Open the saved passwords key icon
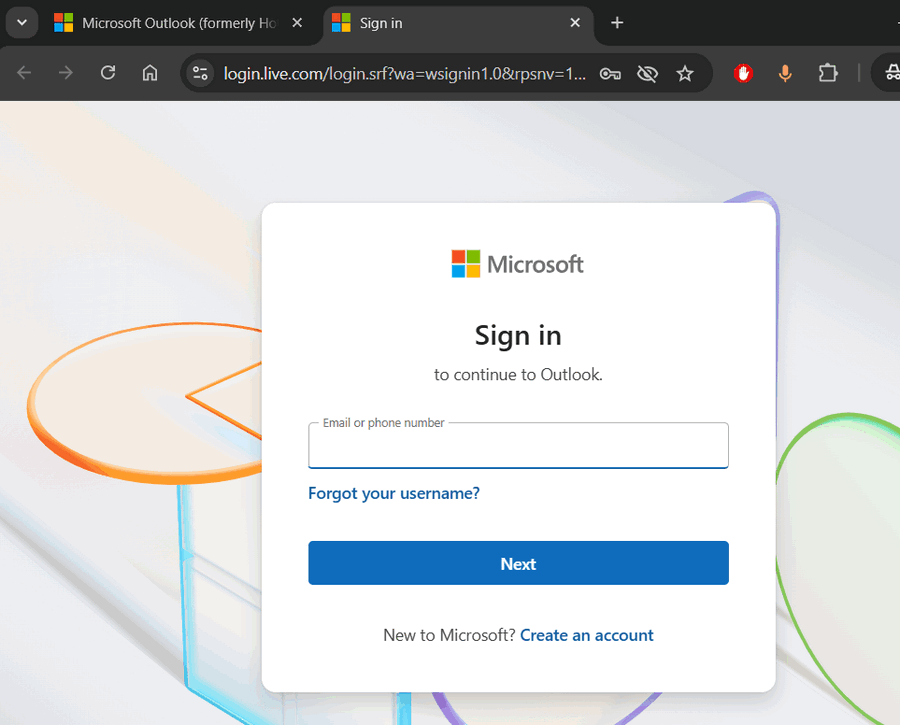This screenshot has width=900, height=725. [610, 73]
